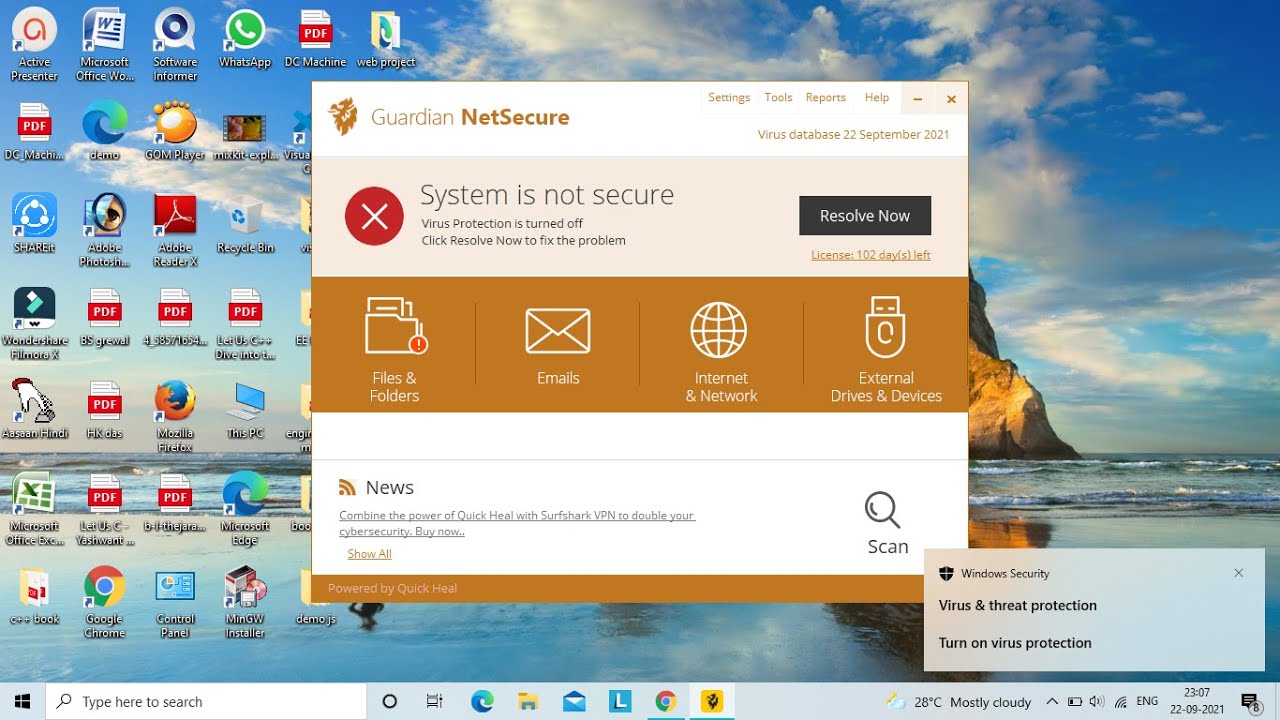The image size is (1280, 720).
Task: Open WhatsApp desktop shortcut
Action: 245,38
